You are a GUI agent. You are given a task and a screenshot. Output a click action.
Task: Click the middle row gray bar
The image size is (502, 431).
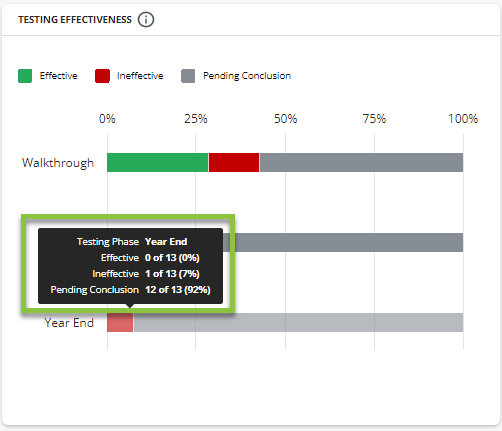(349, 242)
